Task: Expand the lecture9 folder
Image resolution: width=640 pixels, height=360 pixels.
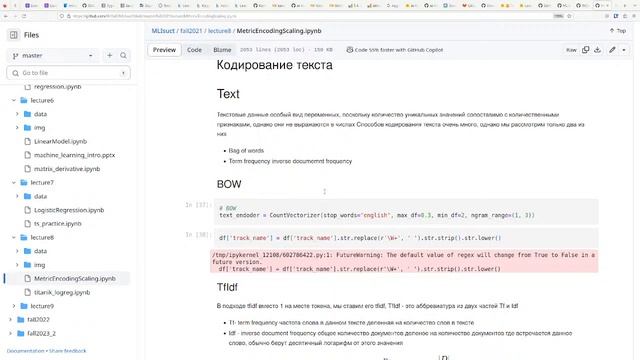Action: tap(14, 306)
